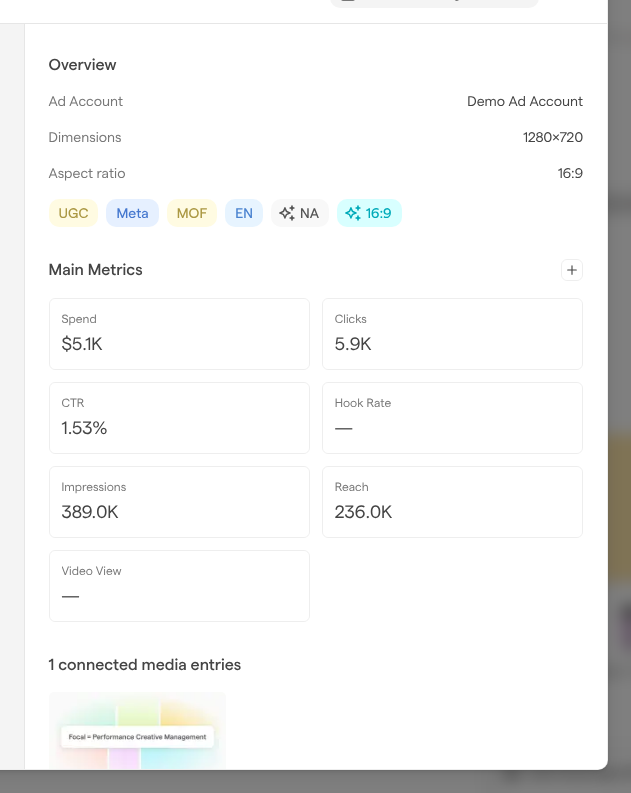Click the '$5.1K' spend value
The width and height of the screenshot is (631, 793).
click(82, 344)
